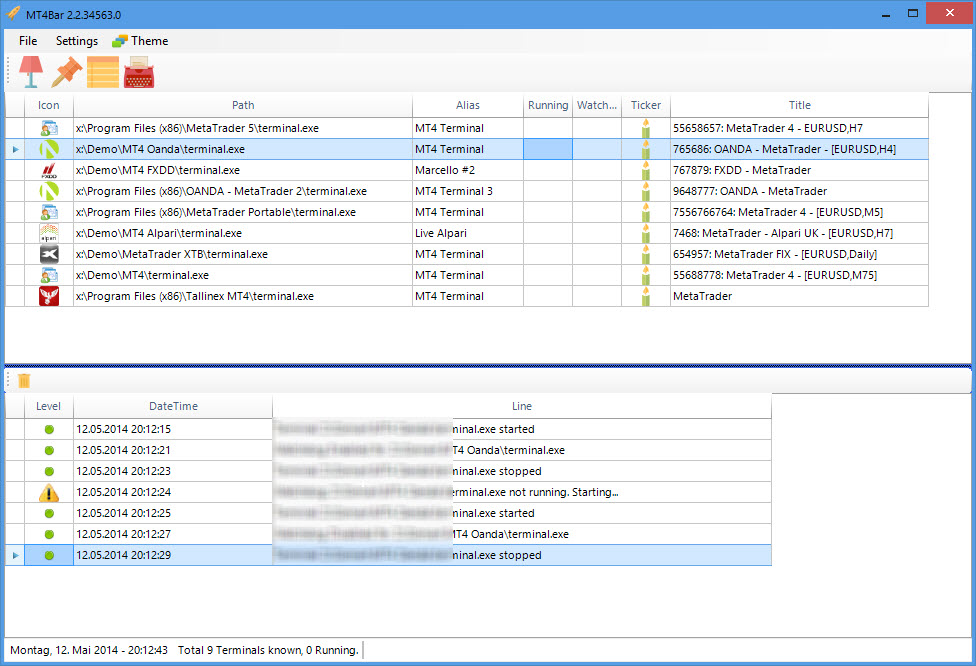Click the yellow notepad toolbar icon
The width and height of the screenshot is (976, 666).
[x=103, y=72]
